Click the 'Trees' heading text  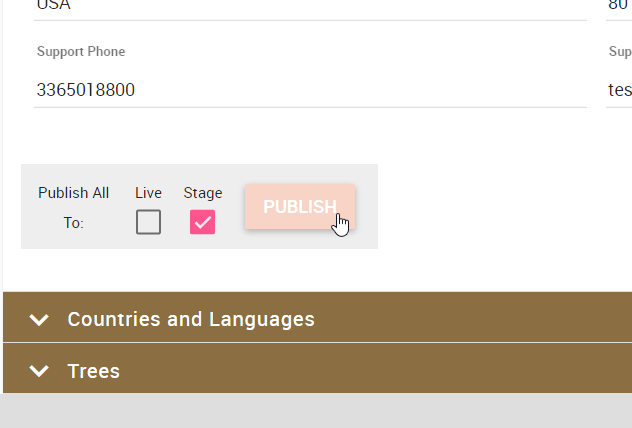pyautogui.click(x=93, y=371)
